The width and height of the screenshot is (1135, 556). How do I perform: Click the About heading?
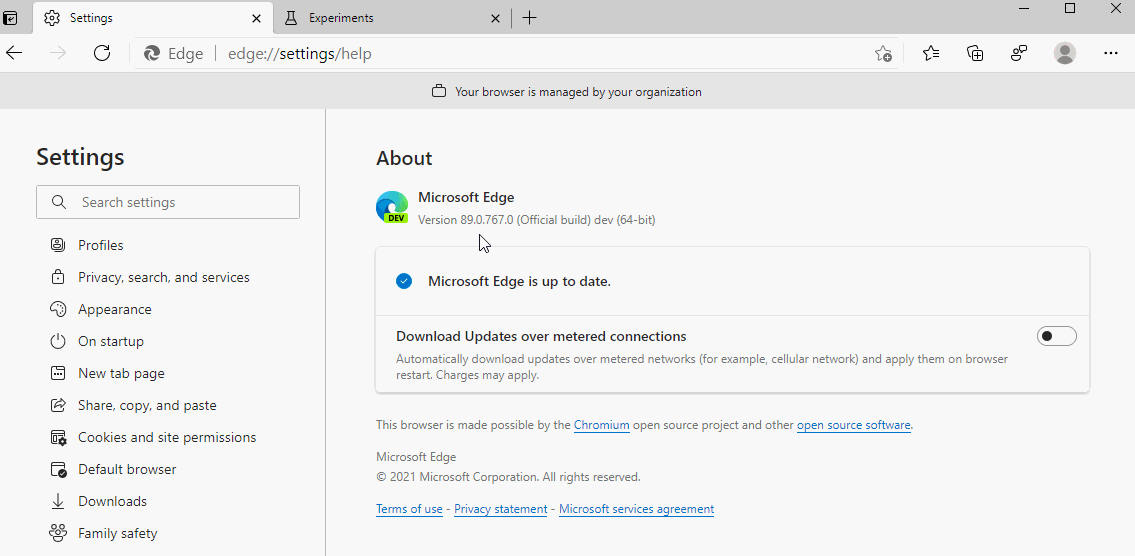(x=404, y=159)
